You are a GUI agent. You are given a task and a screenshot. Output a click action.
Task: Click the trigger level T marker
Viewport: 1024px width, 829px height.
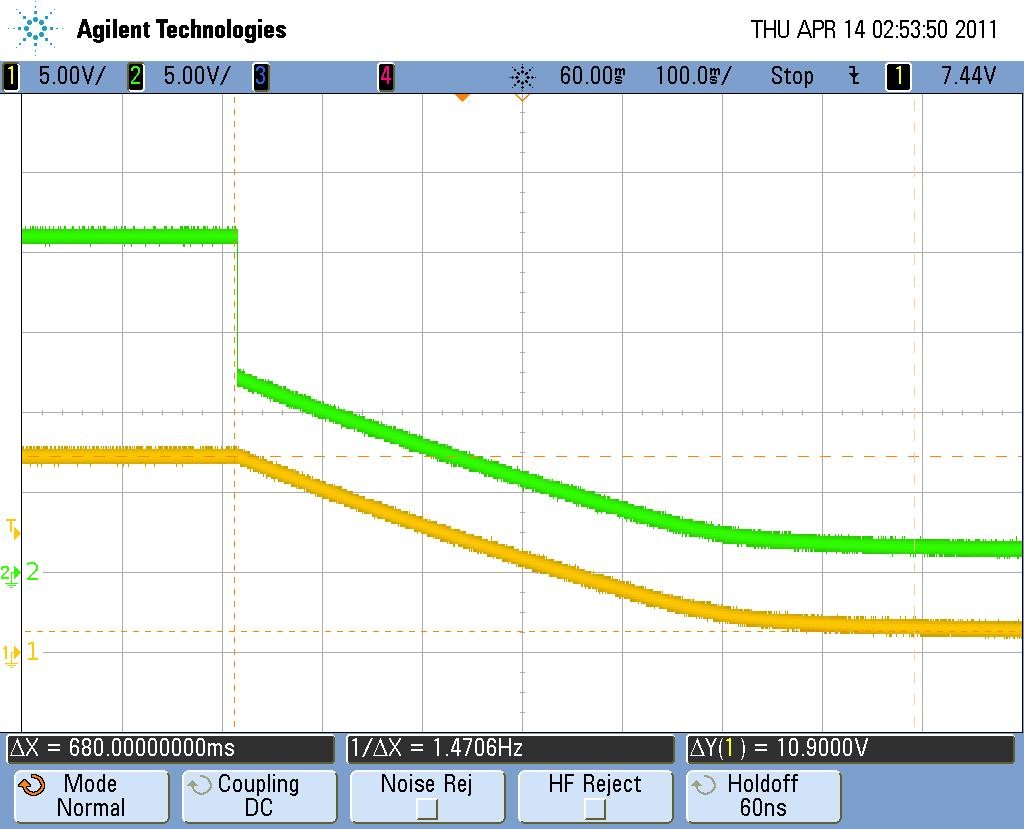pyautogui.click(x=13, y=528)
